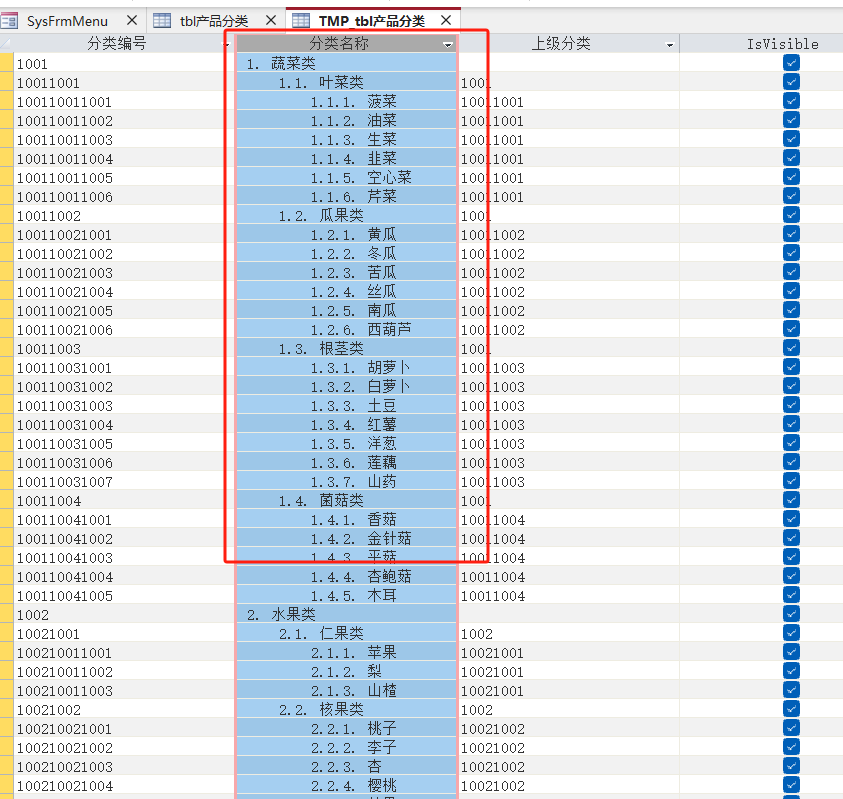The image size is (843, 799).
Task: Close the tbl产品分类 tab
Action: 270,20
